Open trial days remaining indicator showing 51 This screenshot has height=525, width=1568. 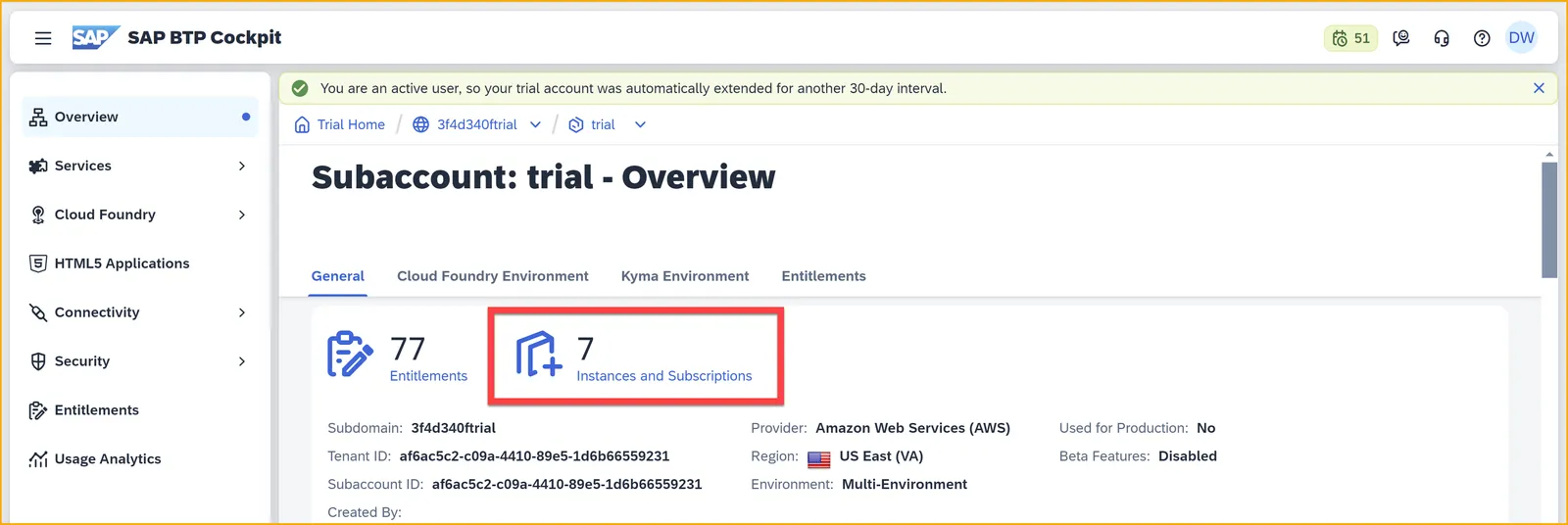[x=1350, y=38]
